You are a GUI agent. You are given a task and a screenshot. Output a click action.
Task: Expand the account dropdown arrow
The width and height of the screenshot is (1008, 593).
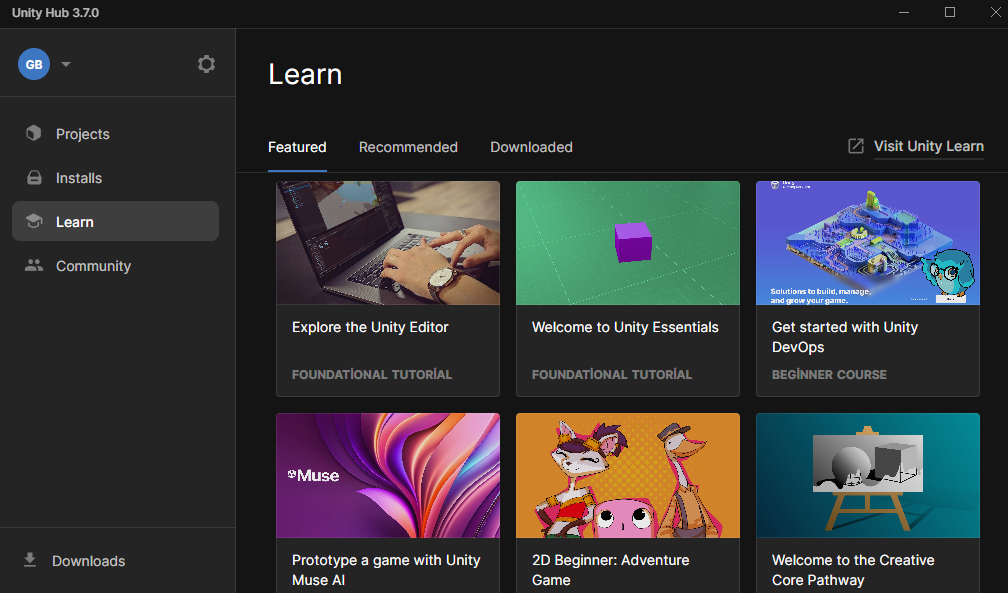click(66, 64)
